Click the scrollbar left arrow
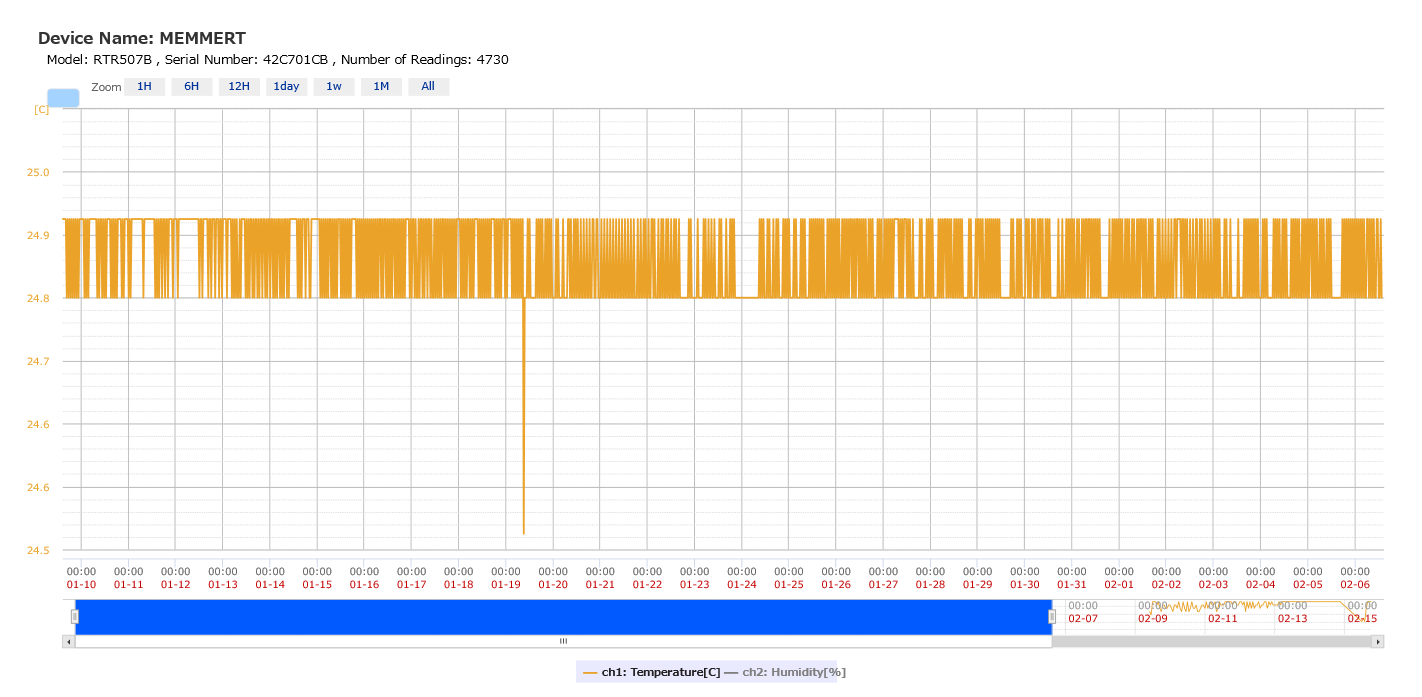This screenshot has height=697, width=1422. (68, 641)
